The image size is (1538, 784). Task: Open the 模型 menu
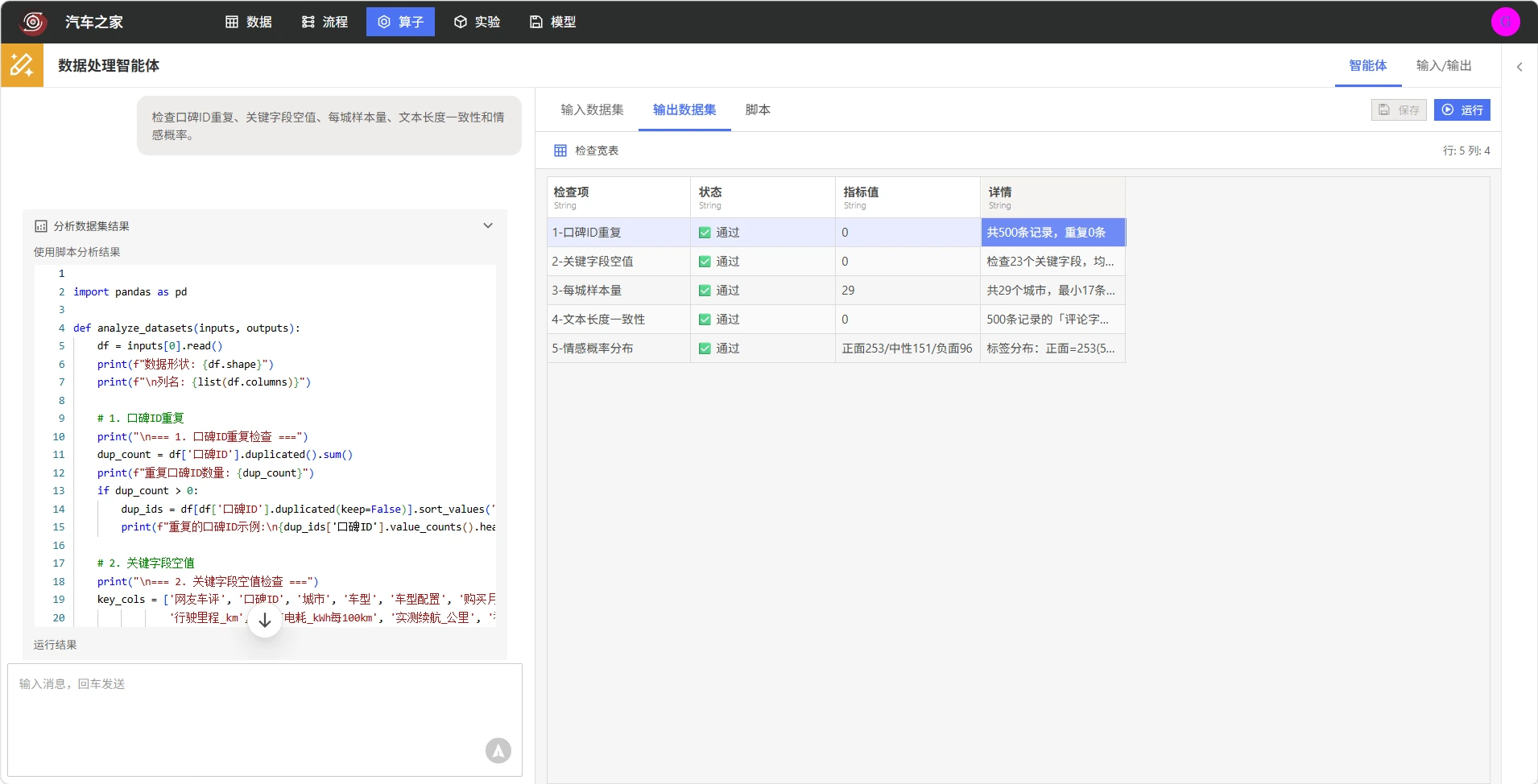pos(552,22)
